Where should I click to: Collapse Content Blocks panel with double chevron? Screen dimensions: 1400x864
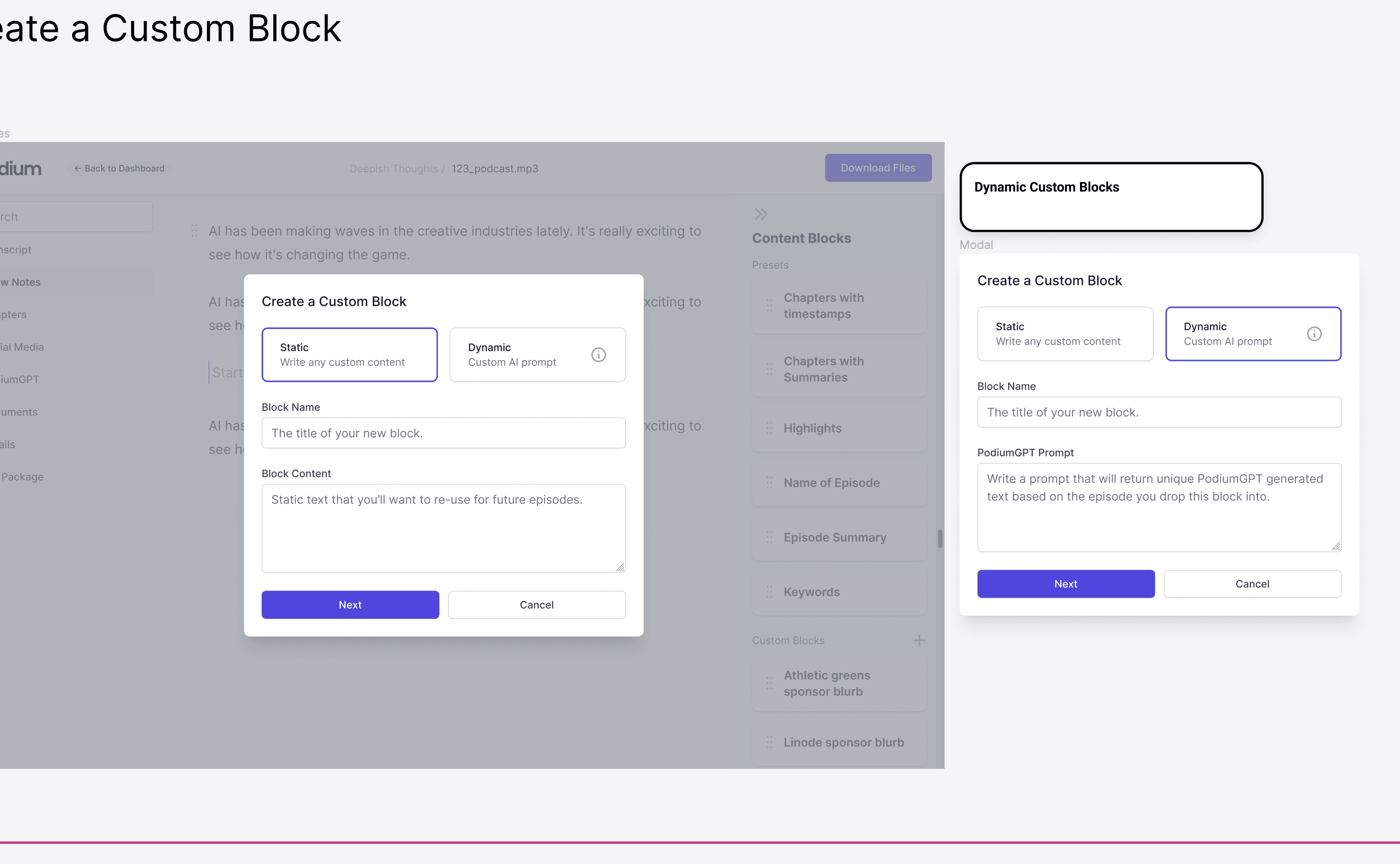tap(761, 214)
